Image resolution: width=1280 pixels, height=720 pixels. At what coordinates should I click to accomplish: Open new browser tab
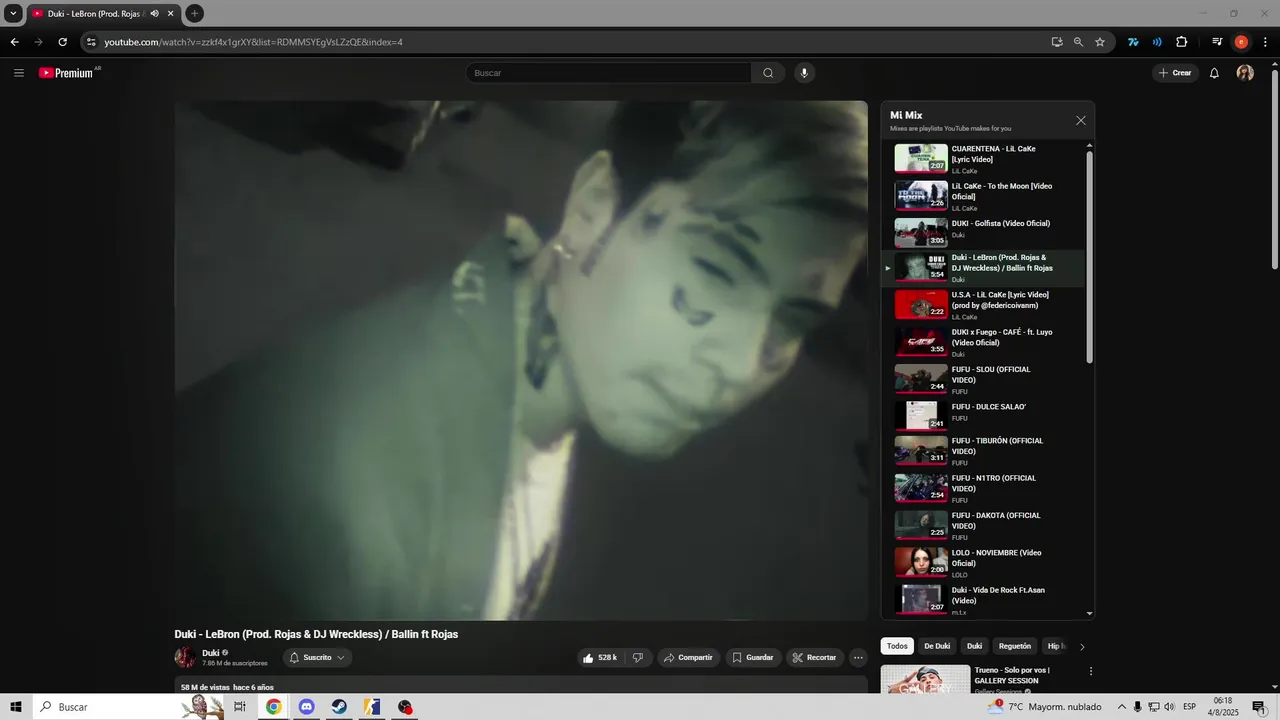pyautogui.click(x=194, y=13)
